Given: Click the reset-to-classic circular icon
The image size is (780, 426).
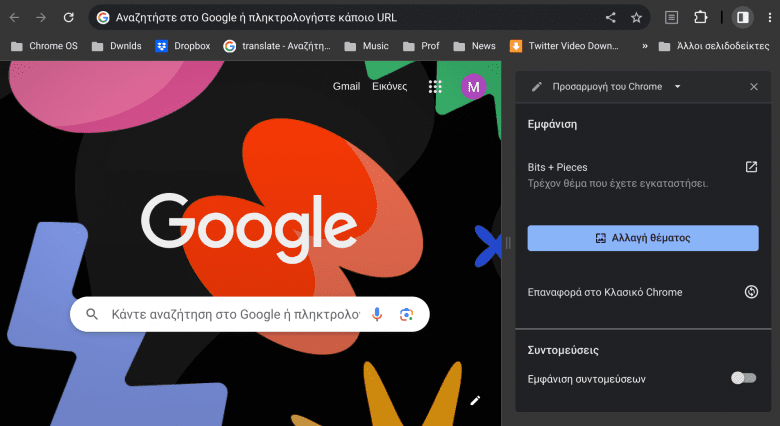Looking at the screenshot, I should click(751, 292).
